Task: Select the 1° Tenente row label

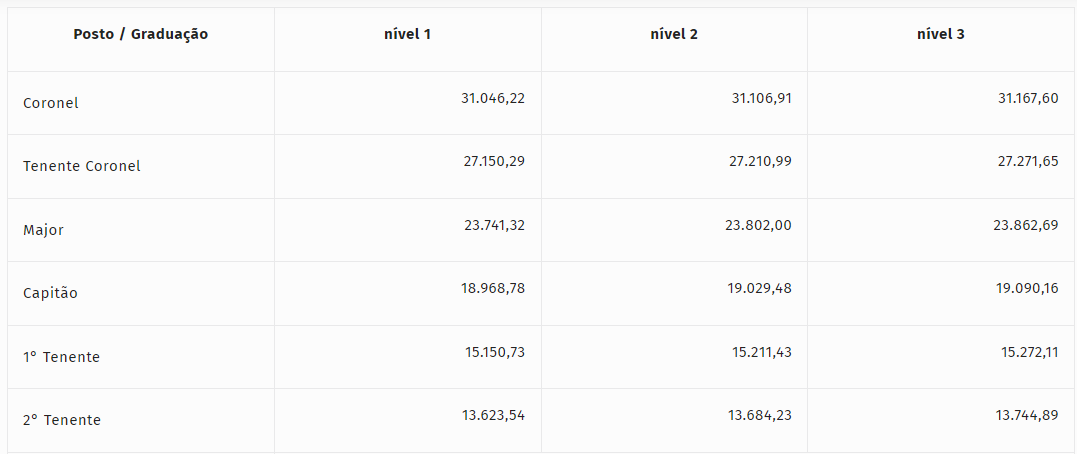Action: [x=61, y=357]
